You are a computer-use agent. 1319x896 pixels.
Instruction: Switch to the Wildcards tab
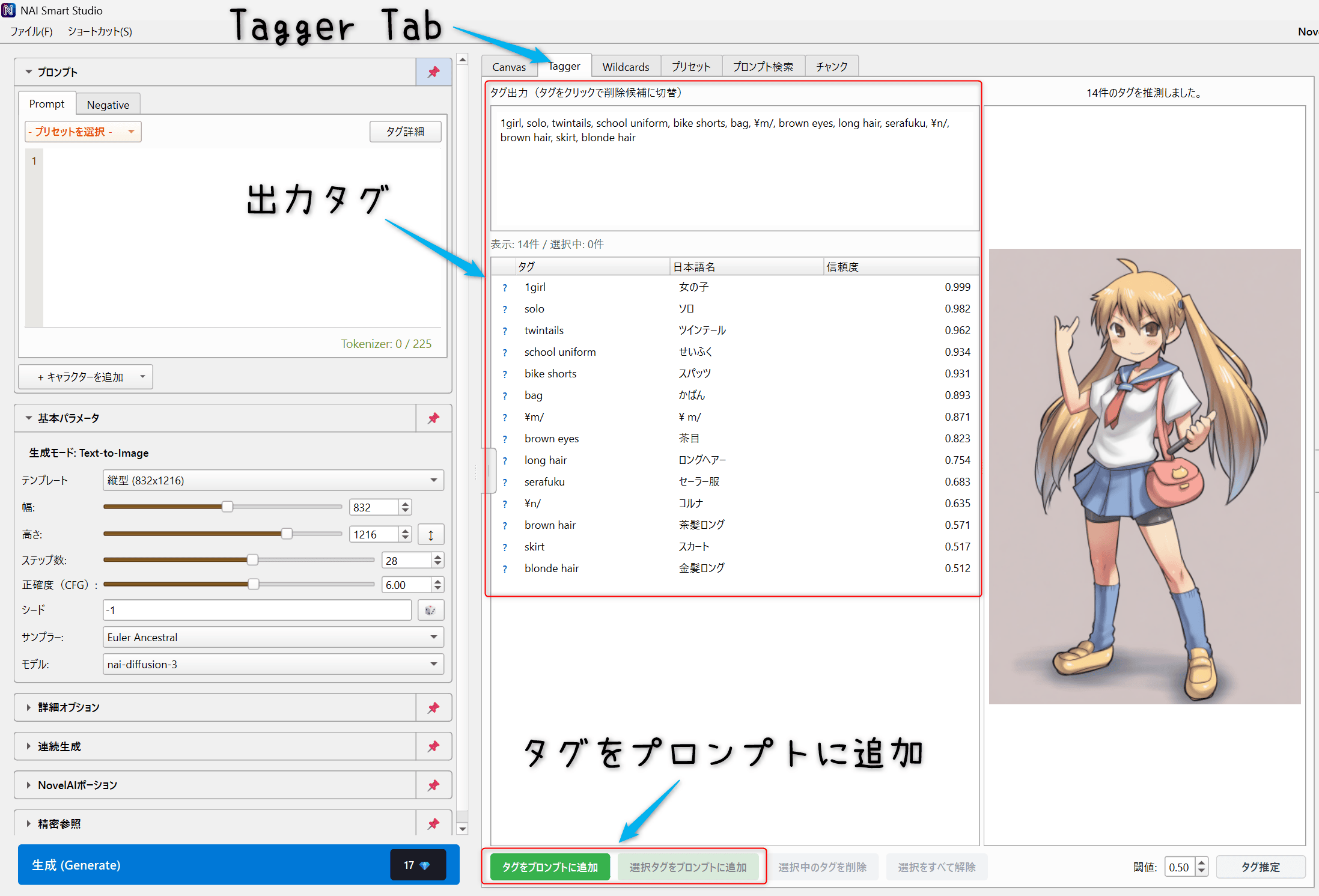coord(626,66)
